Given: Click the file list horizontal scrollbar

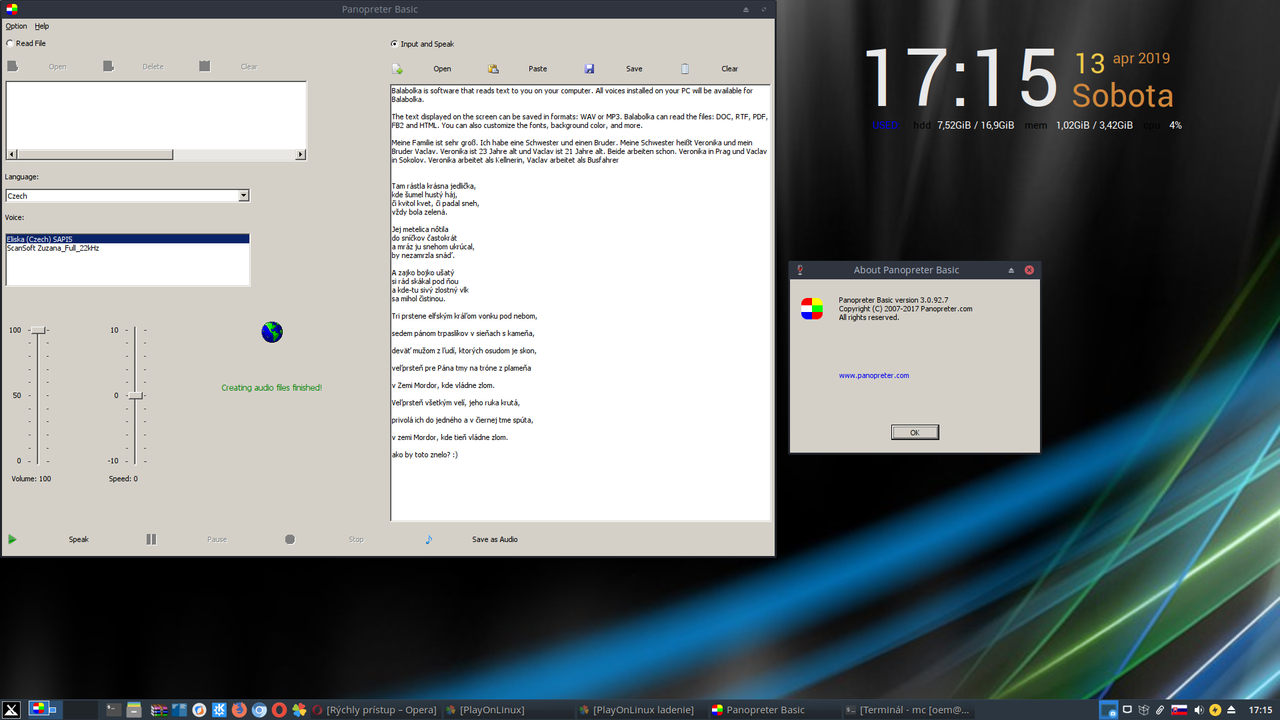Looking at the screenshot, I should point(156,155).
